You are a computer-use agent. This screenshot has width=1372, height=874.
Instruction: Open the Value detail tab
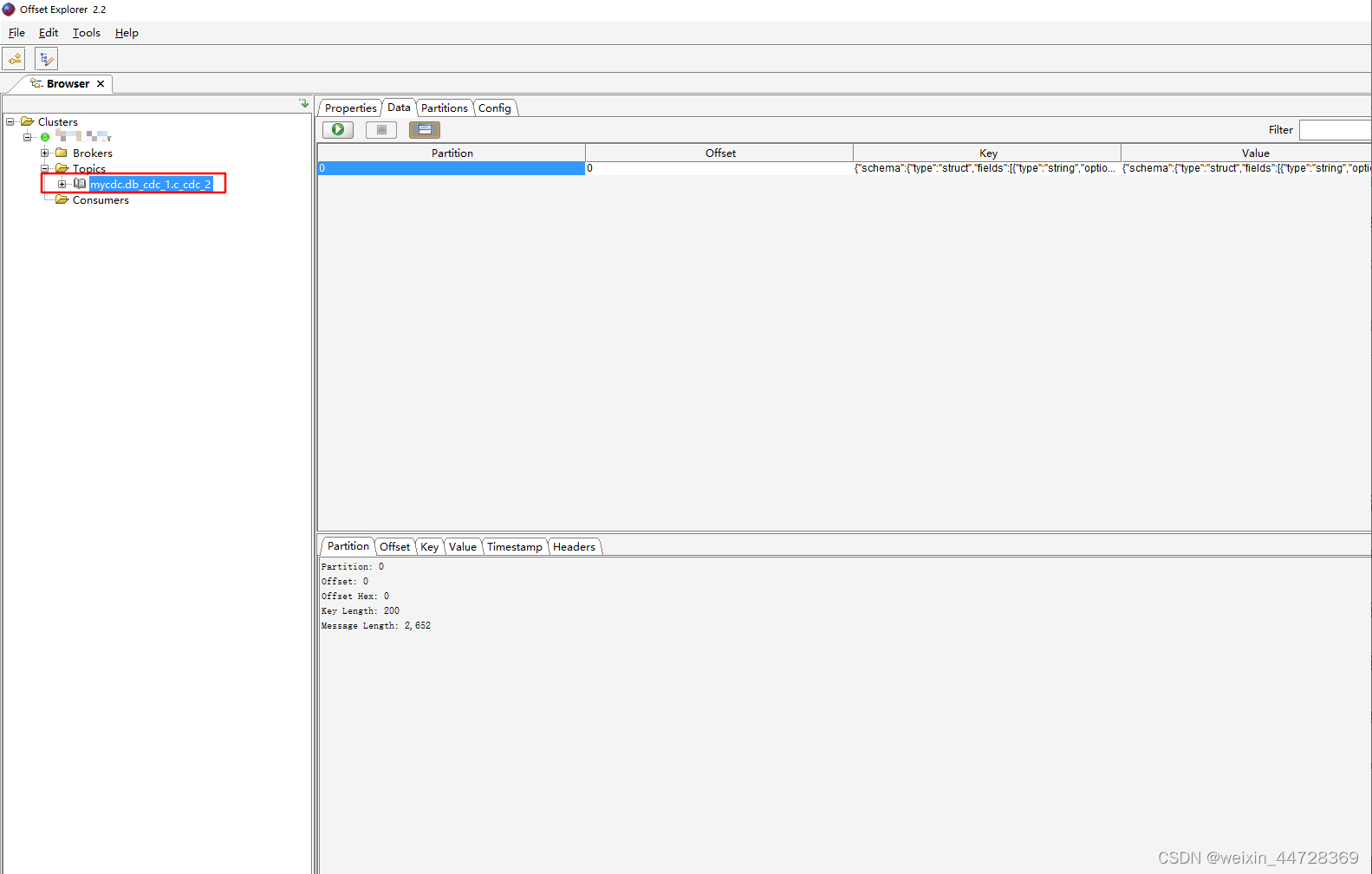click(463, 547)
